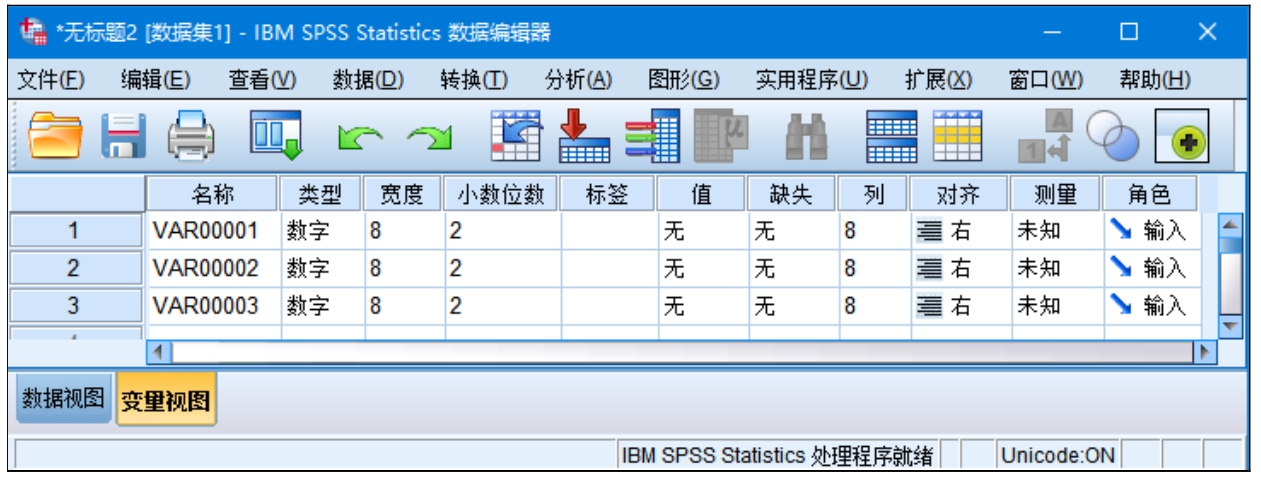Click the VAR00002 name cell
Viewport: 1261px width, 482px height.
click(x=214, y=268)
